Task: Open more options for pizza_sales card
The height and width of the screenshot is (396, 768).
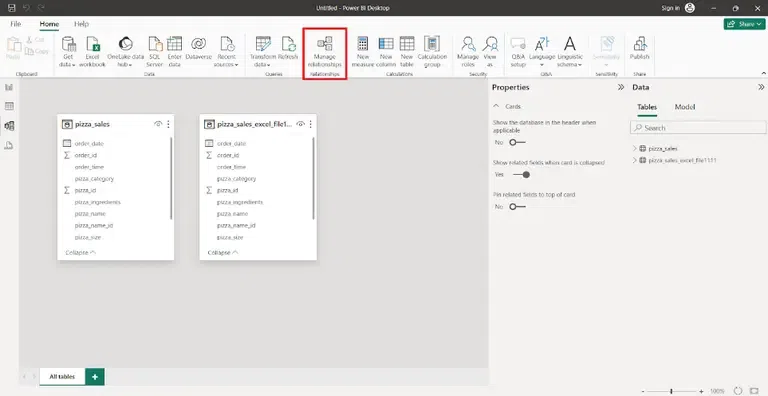Action: (168, 124)
